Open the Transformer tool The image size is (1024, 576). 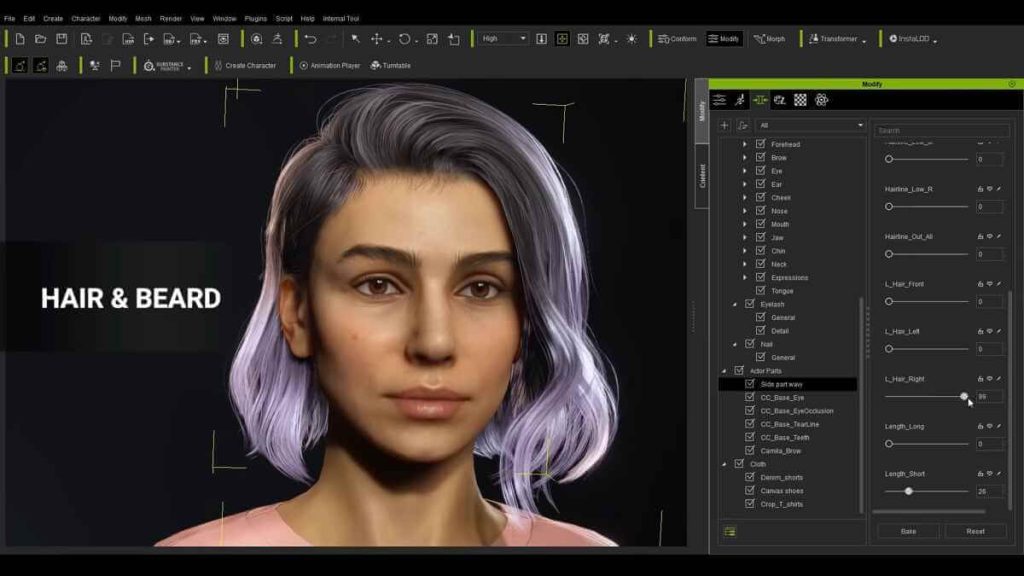pos(836,39)
